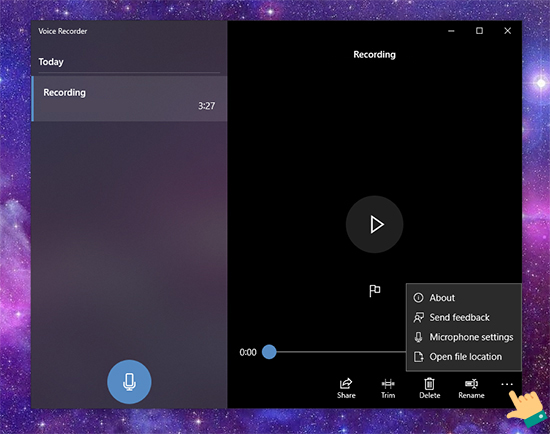Share the recording
550x434 pixels.
click(x=346, y=388)
